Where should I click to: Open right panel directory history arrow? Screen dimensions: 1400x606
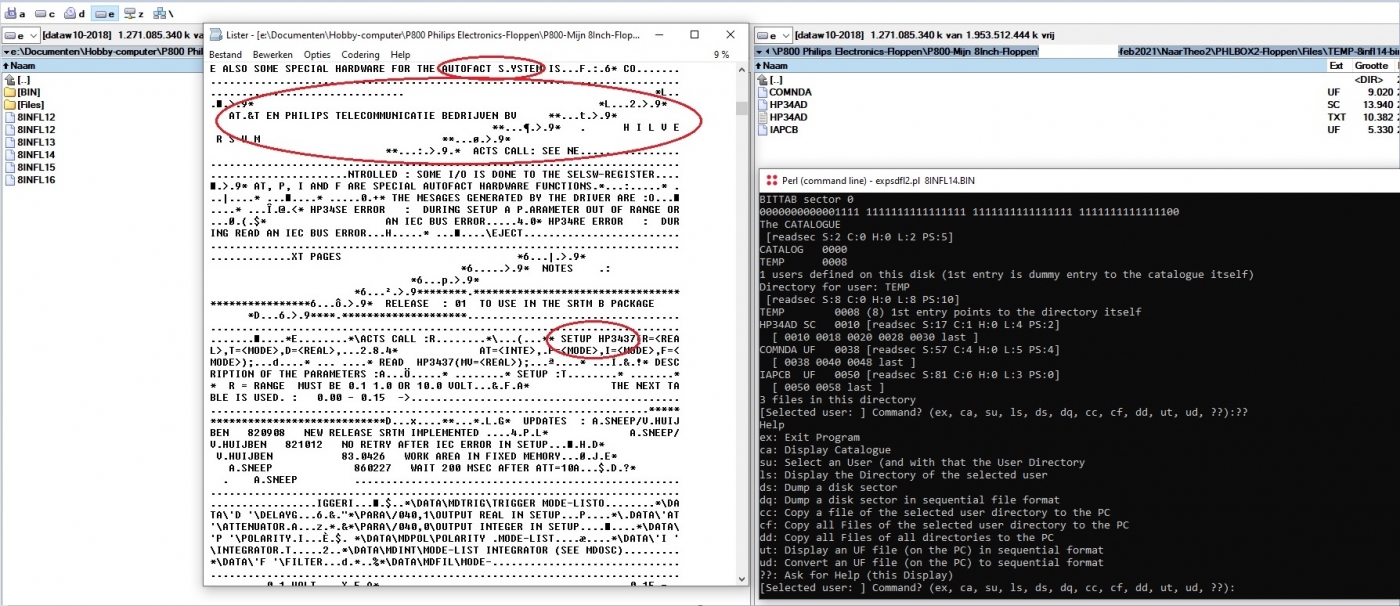pyautogui.click(x=760, y=51)
